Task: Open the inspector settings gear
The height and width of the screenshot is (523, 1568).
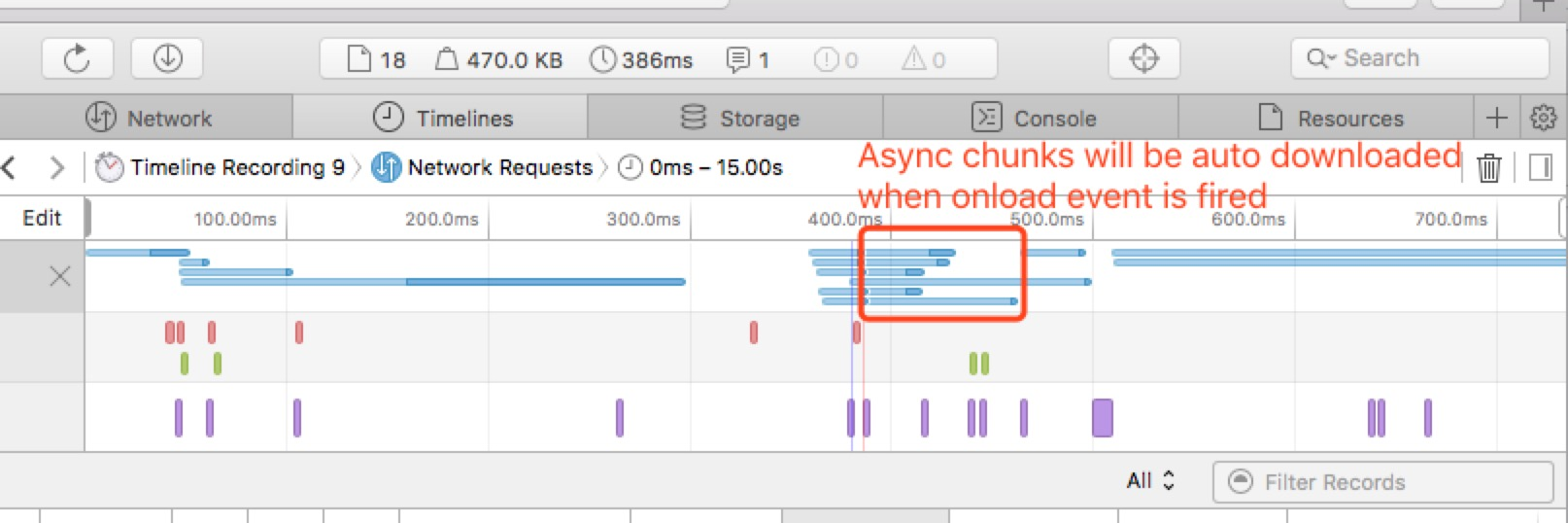Action: [x=1543, y=118]
